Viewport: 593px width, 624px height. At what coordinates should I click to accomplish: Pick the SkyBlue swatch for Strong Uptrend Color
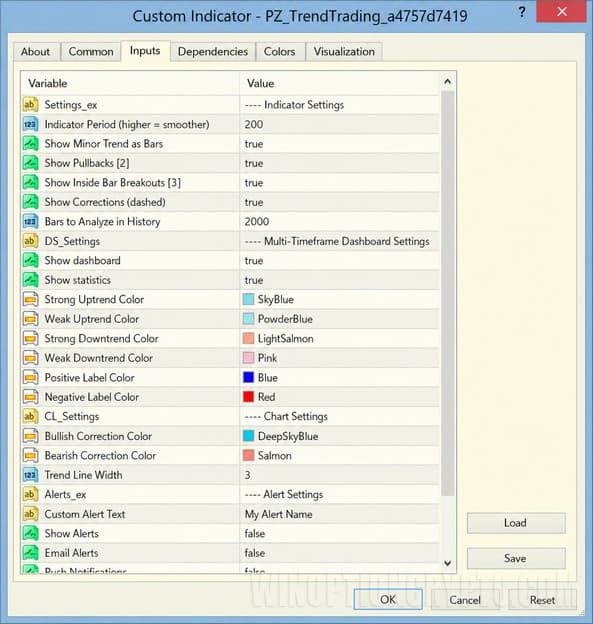tap(248, 300)
